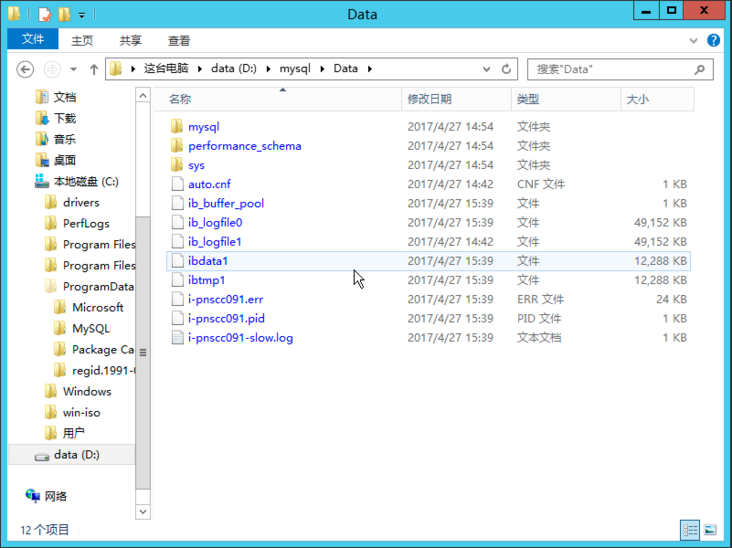Screen dimensions: 732x548
Task: Click sidebar scrollbar down arrow
Action: tap(143, 511)
